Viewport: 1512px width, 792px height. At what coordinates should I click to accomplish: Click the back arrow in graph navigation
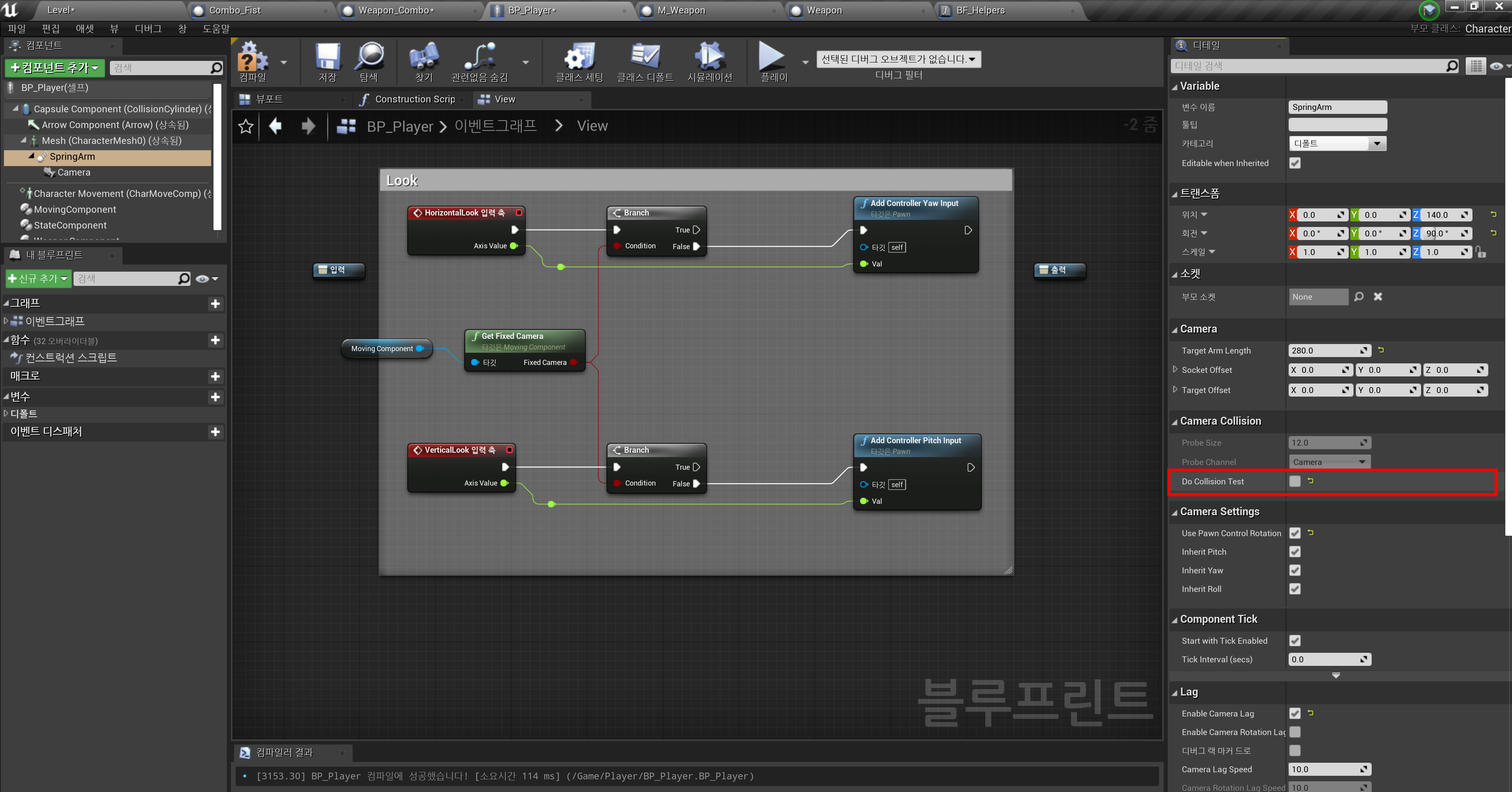pos(275,126)
